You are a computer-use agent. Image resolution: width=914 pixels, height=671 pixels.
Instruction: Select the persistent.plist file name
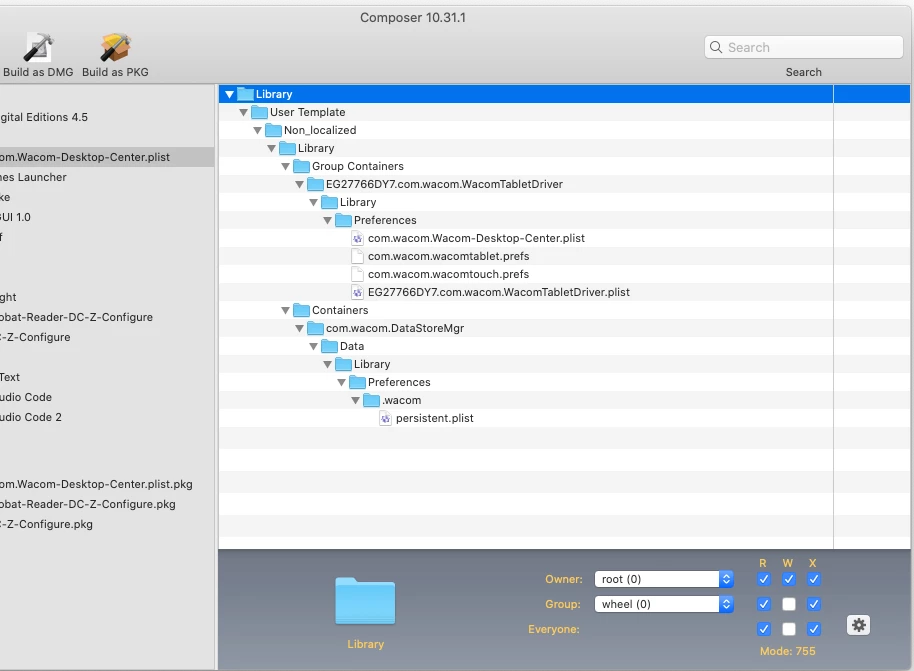[x=434, y=418]
